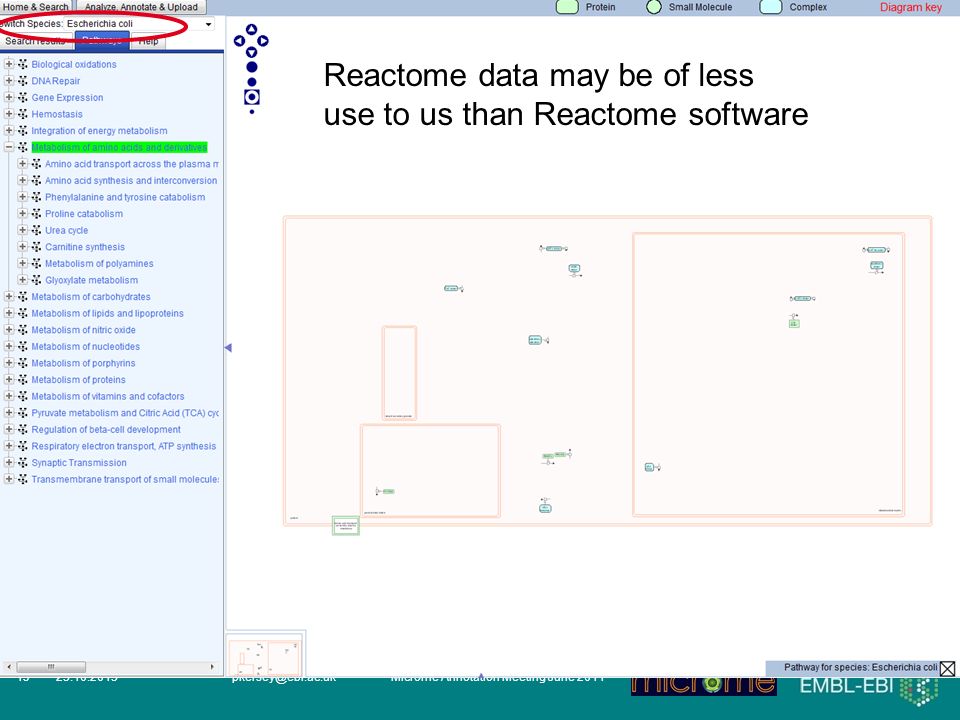The image size is (960, 720).
Task: Click the pathway icon beside DNA Repair
Action: click(x=23, y=81)
